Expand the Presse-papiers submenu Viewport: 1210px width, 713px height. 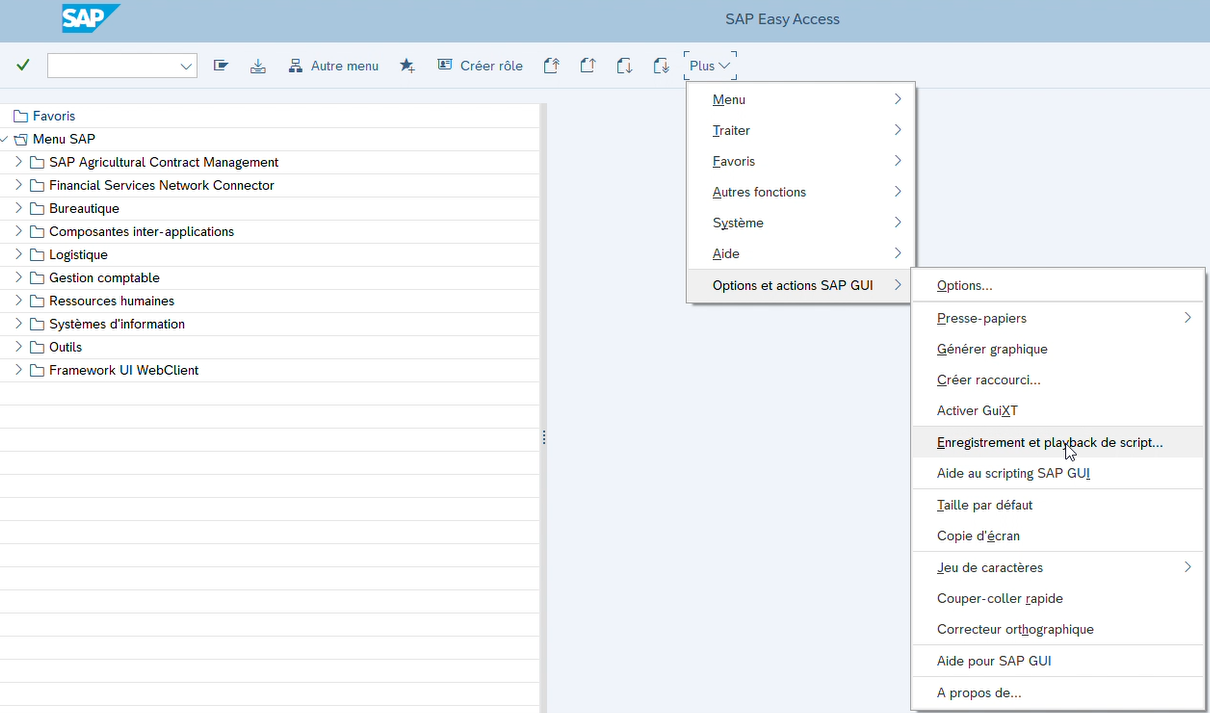(1058, 318)
